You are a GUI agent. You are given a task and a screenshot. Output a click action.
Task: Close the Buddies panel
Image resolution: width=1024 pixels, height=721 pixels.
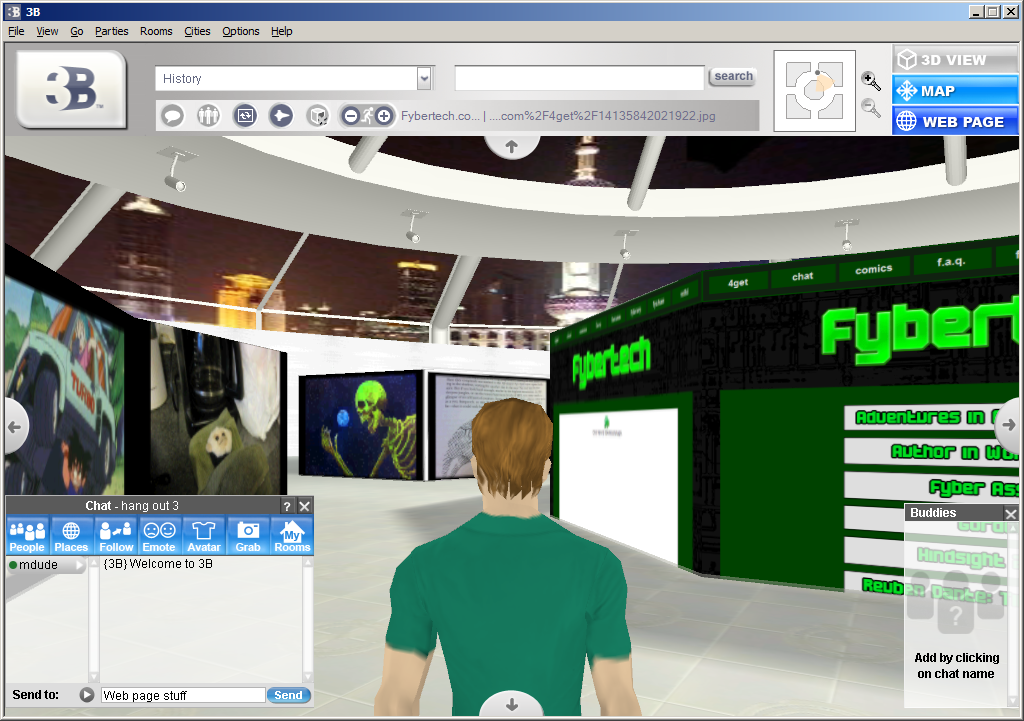coord(1011,514)
